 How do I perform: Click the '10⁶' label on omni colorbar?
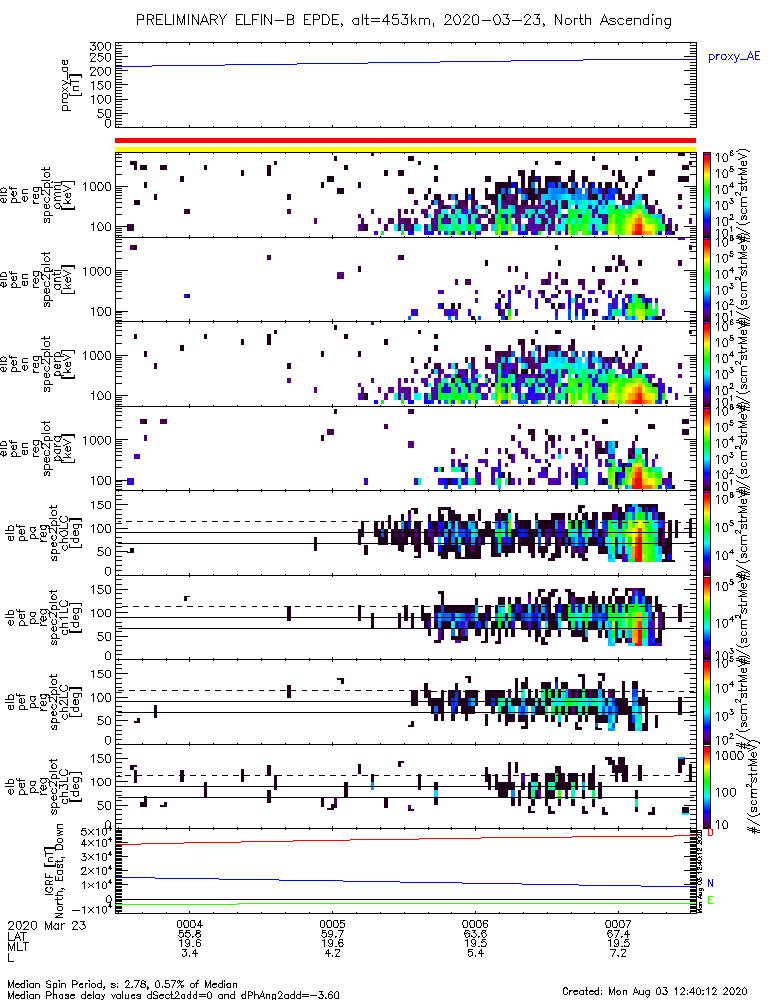click(x=723, y=158)
